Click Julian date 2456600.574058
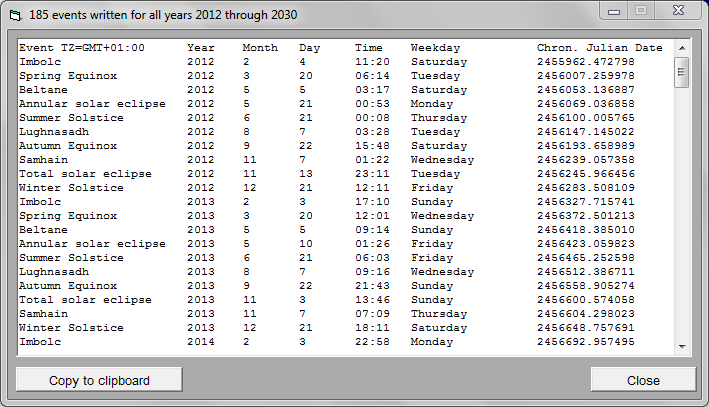Screen dimensions: 709x407 tap(586, 300)
